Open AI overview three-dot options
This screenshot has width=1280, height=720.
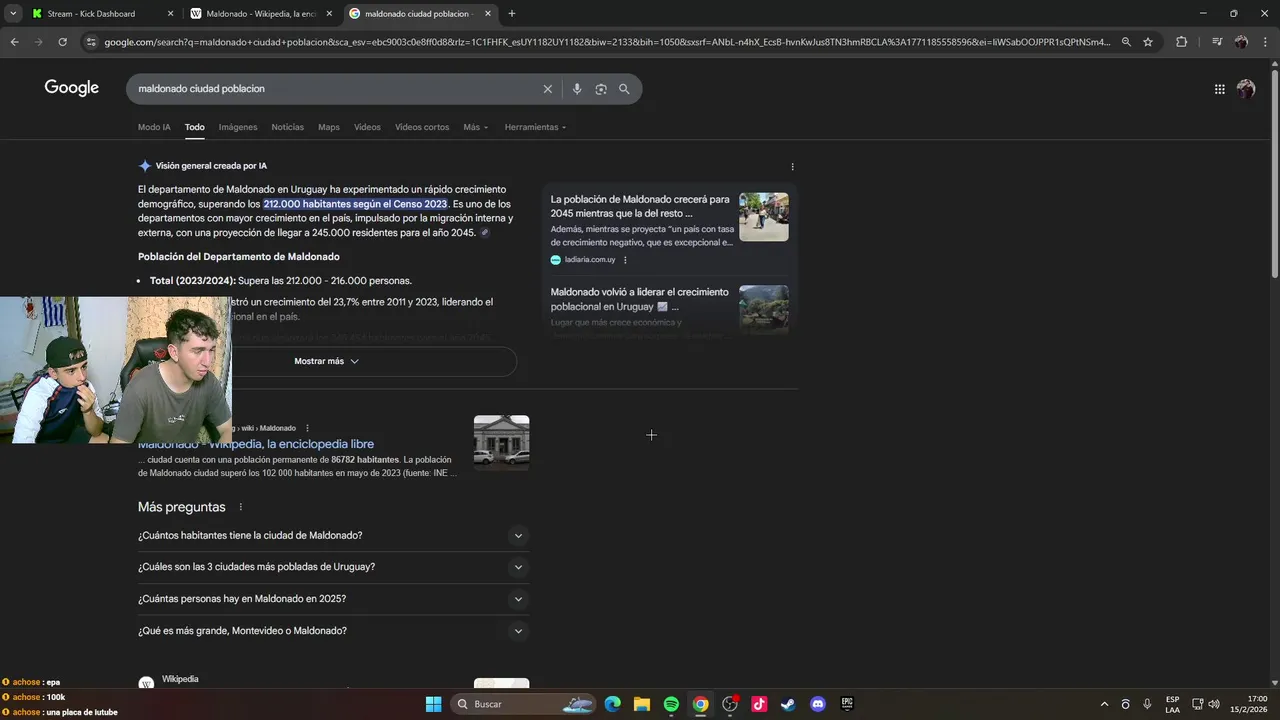coord(792,167)
